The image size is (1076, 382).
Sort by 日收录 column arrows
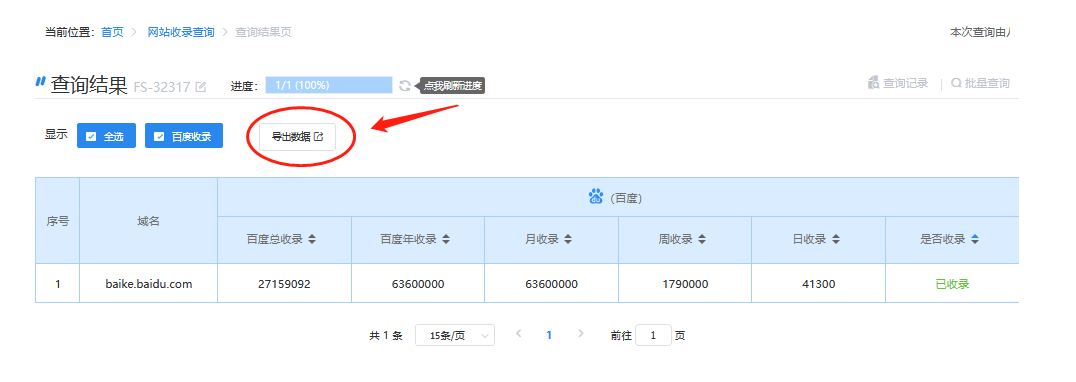[x=835, y=239]
